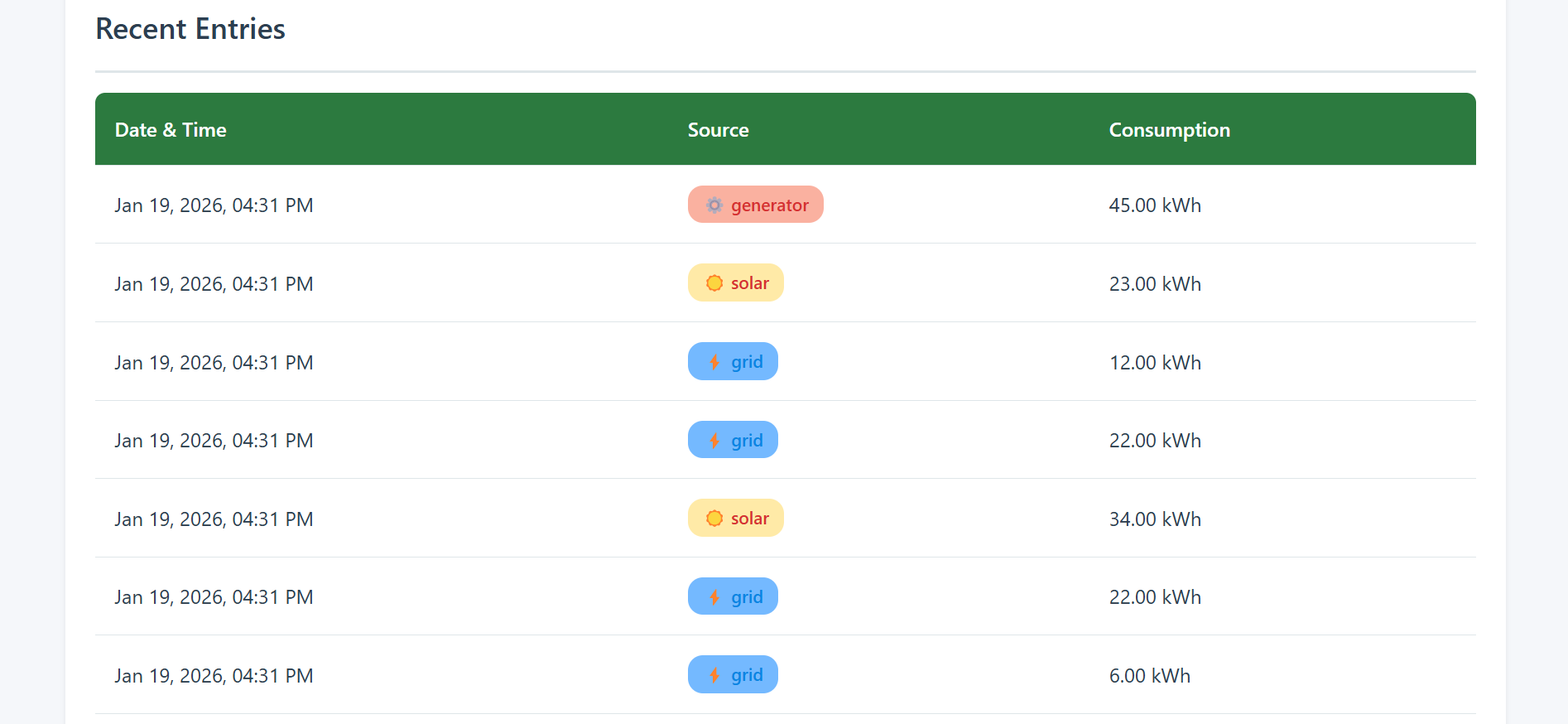
Task: Select the solar badge beside 23.00 kWh
Action: click(736, 283)
